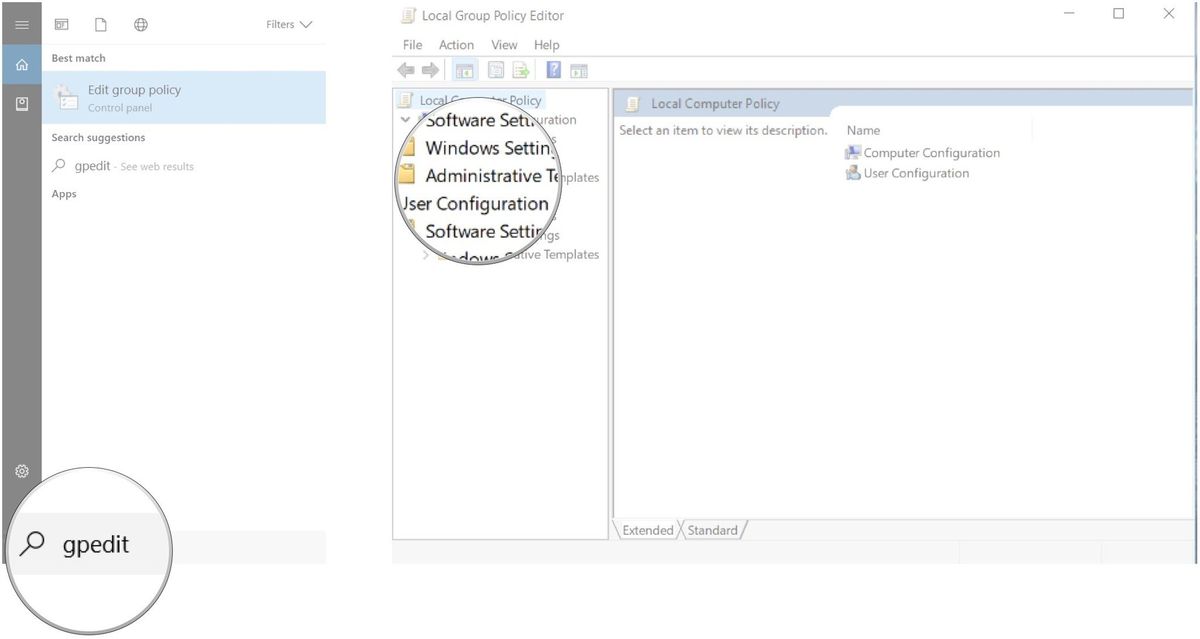This screenshot has width=1200, height=639.
Task: Open the hamburger menu in the search panel
Action: (21, 24)
